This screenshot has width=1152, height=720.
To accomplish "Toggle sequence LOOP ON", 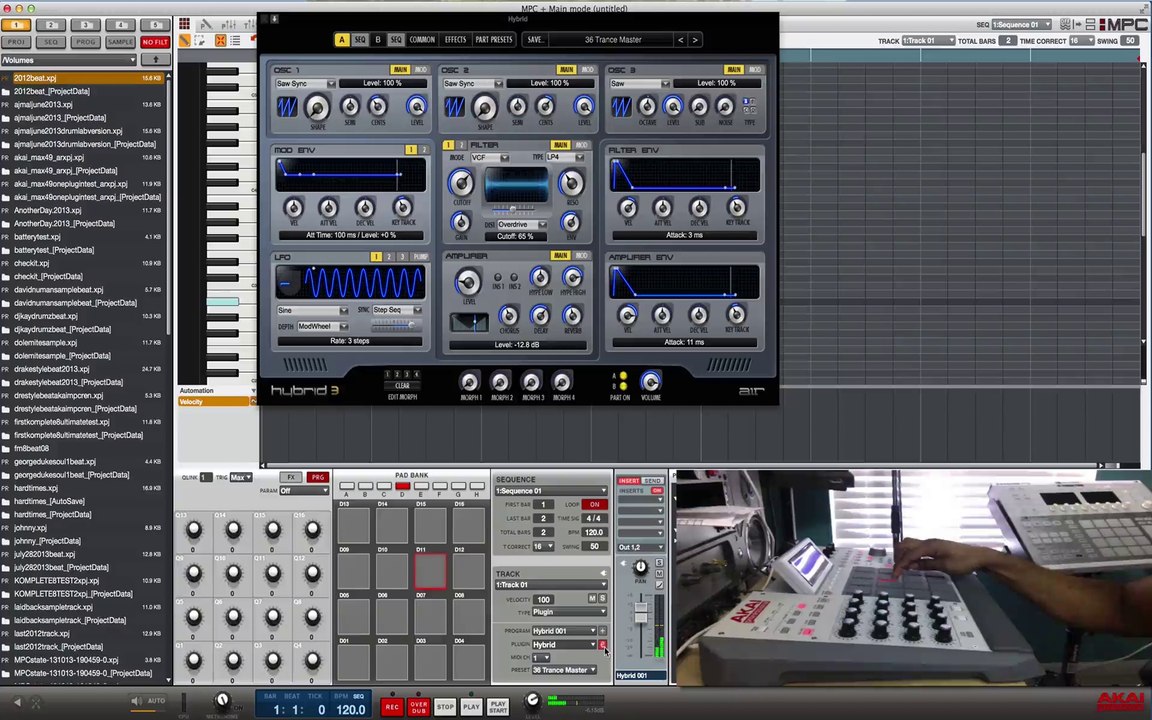I will tap(594, 505).
